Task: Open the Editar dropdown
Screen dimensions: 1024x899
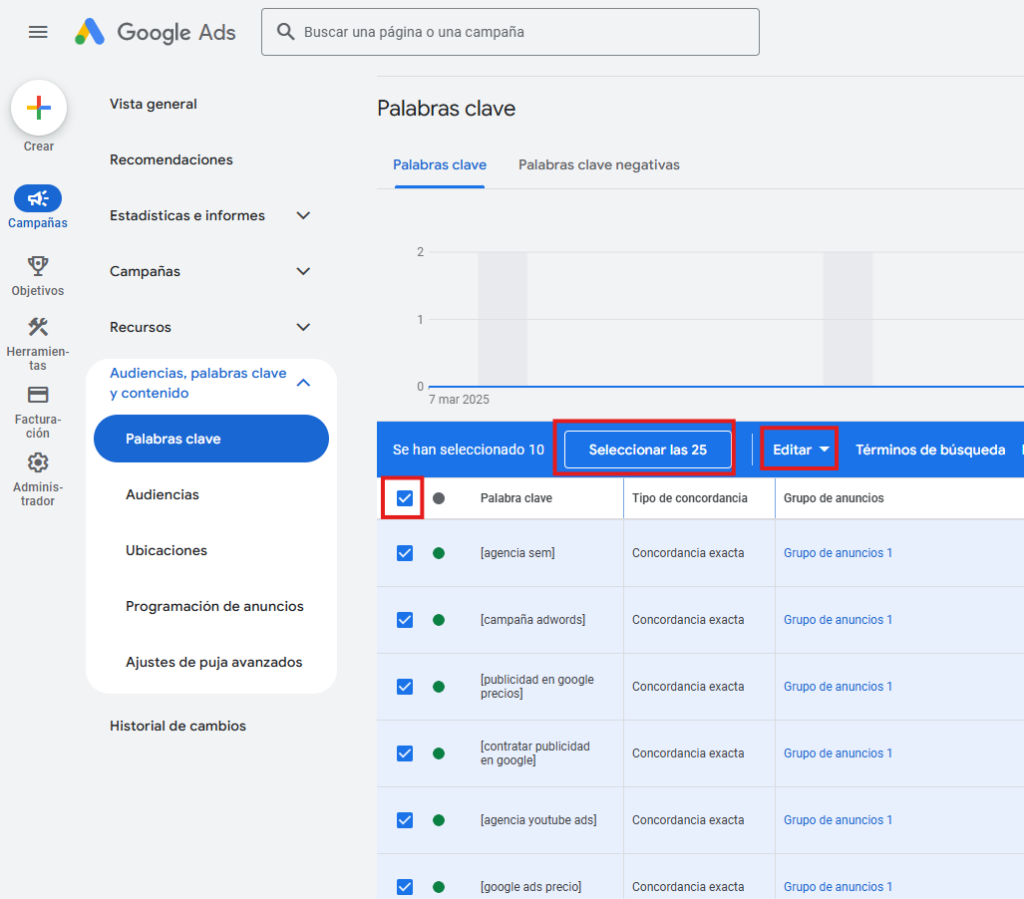Action: pos(801,450)
